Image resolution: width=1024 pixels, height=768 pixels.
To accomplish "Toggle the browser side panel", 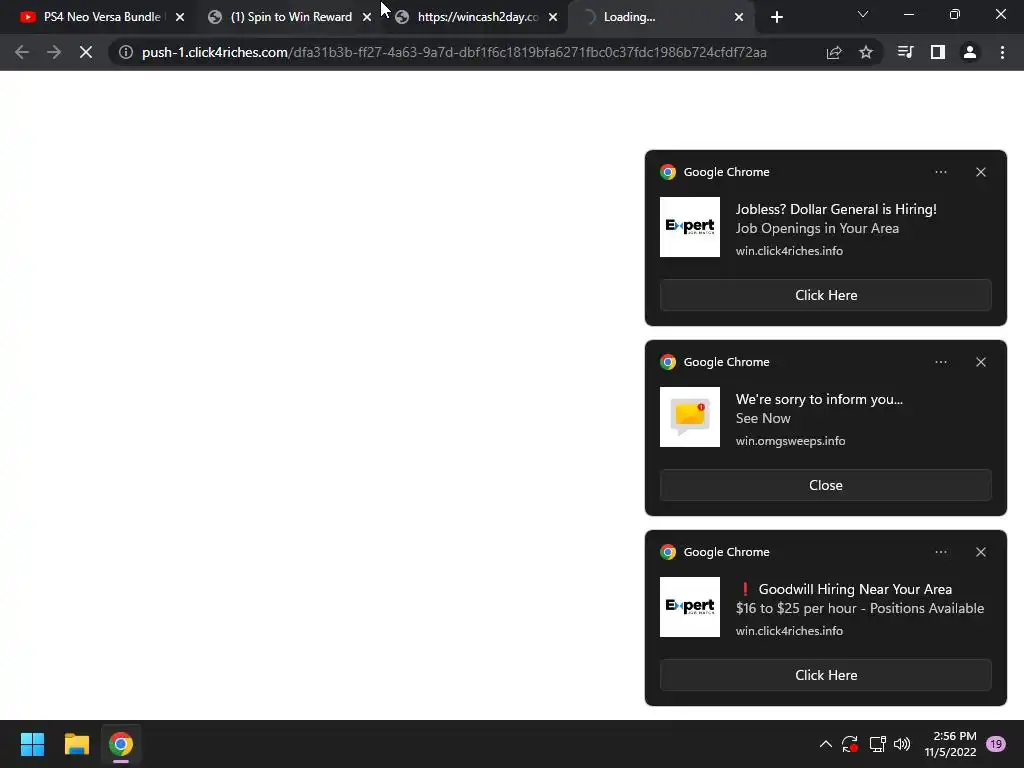I will click(938, 52).
